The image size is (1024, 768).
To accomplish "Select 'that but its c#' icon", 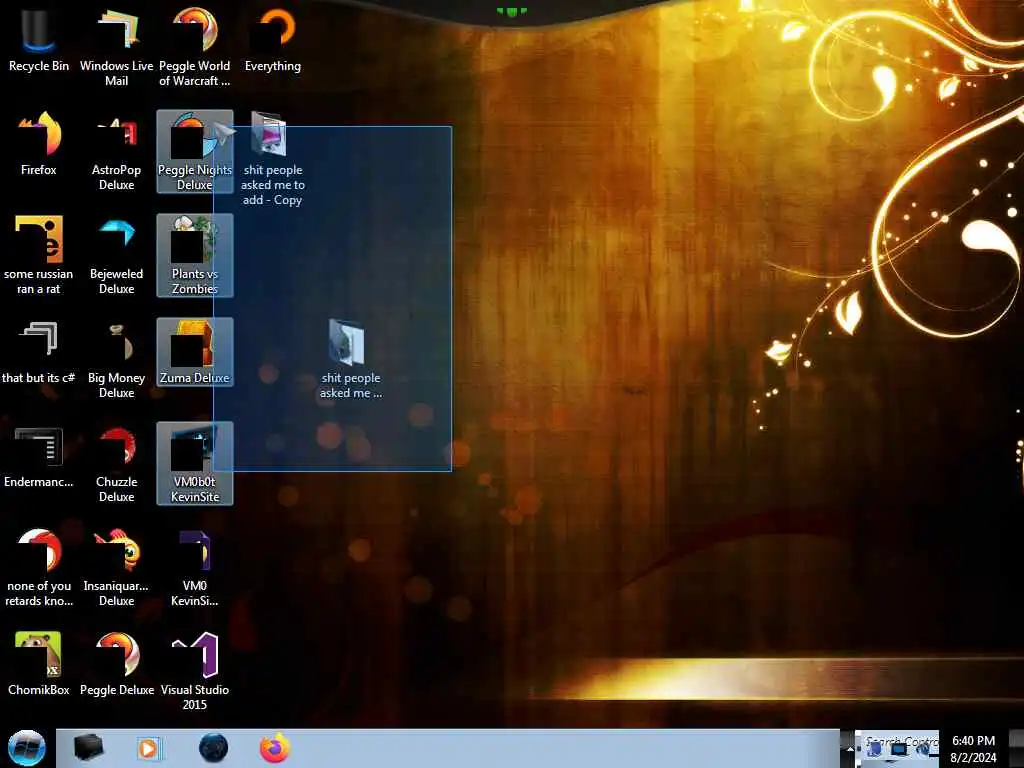I will [x=39, y=353].
